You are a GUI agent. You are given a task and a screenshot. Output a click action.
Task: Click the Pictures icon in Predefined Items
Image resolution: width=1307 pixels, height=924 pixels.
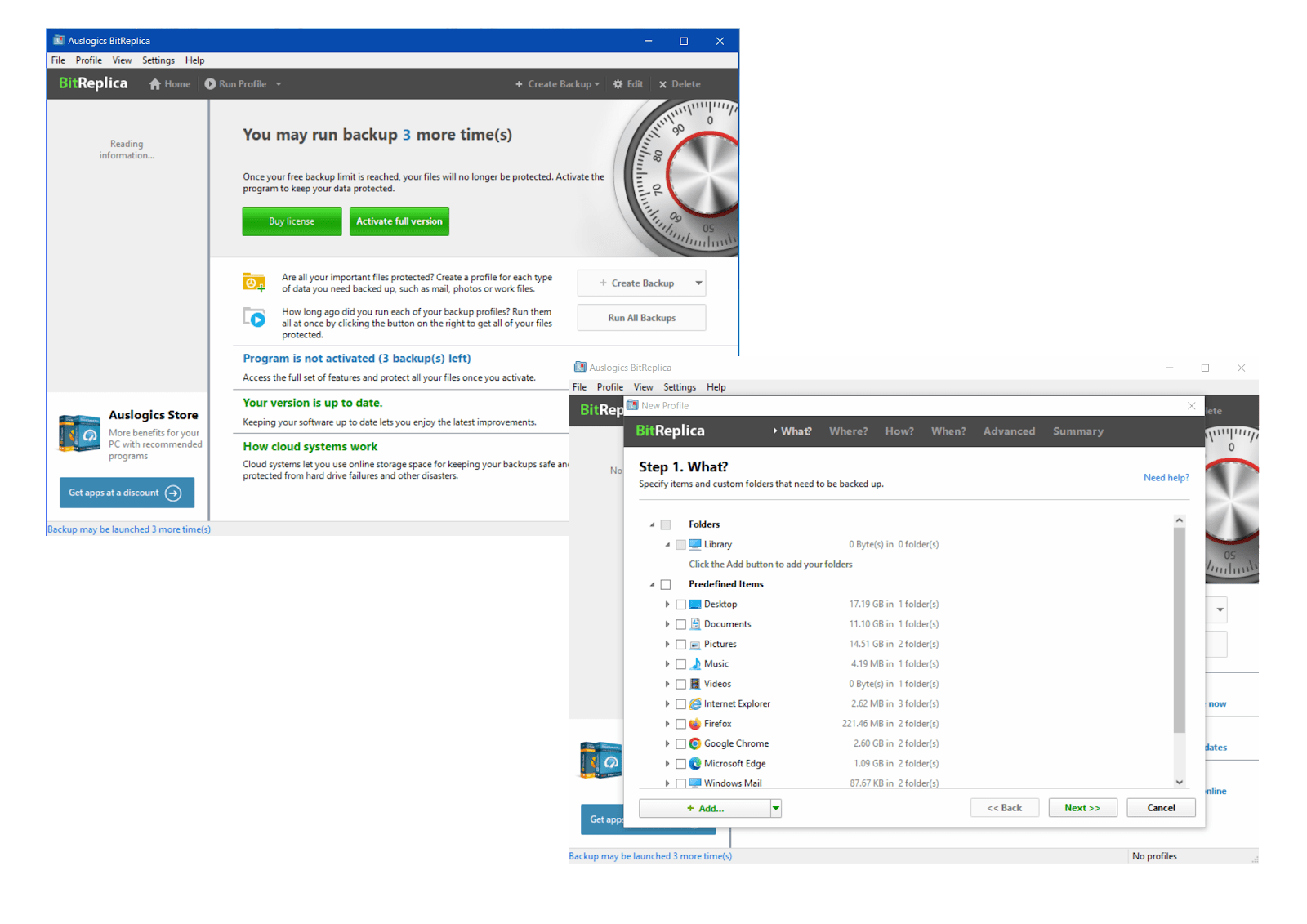(695, 644)
